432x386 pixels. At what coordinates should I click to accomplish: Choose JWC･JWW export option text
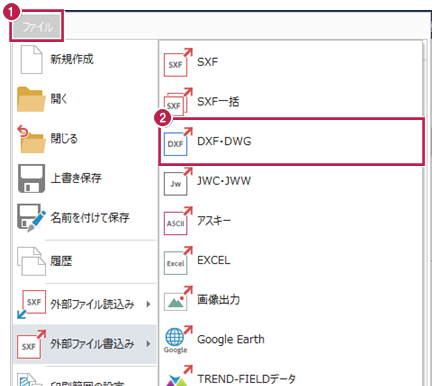[224, 181]
